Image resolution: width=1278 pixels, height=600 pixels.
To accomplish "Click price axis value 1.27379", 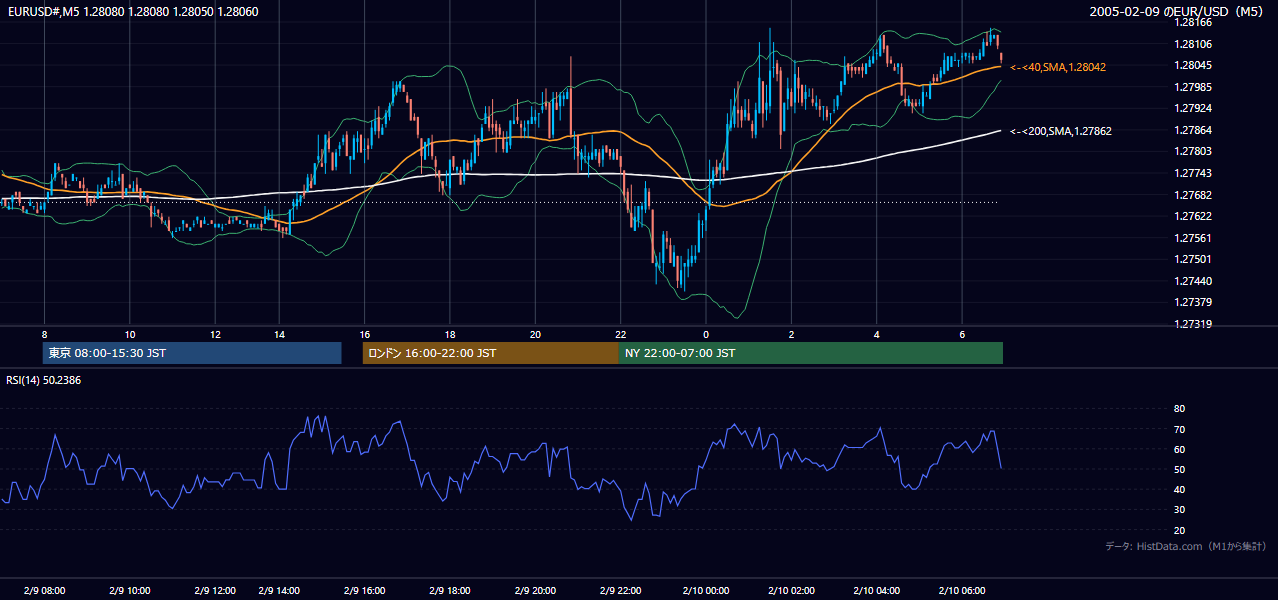I will coord(1192,302).
